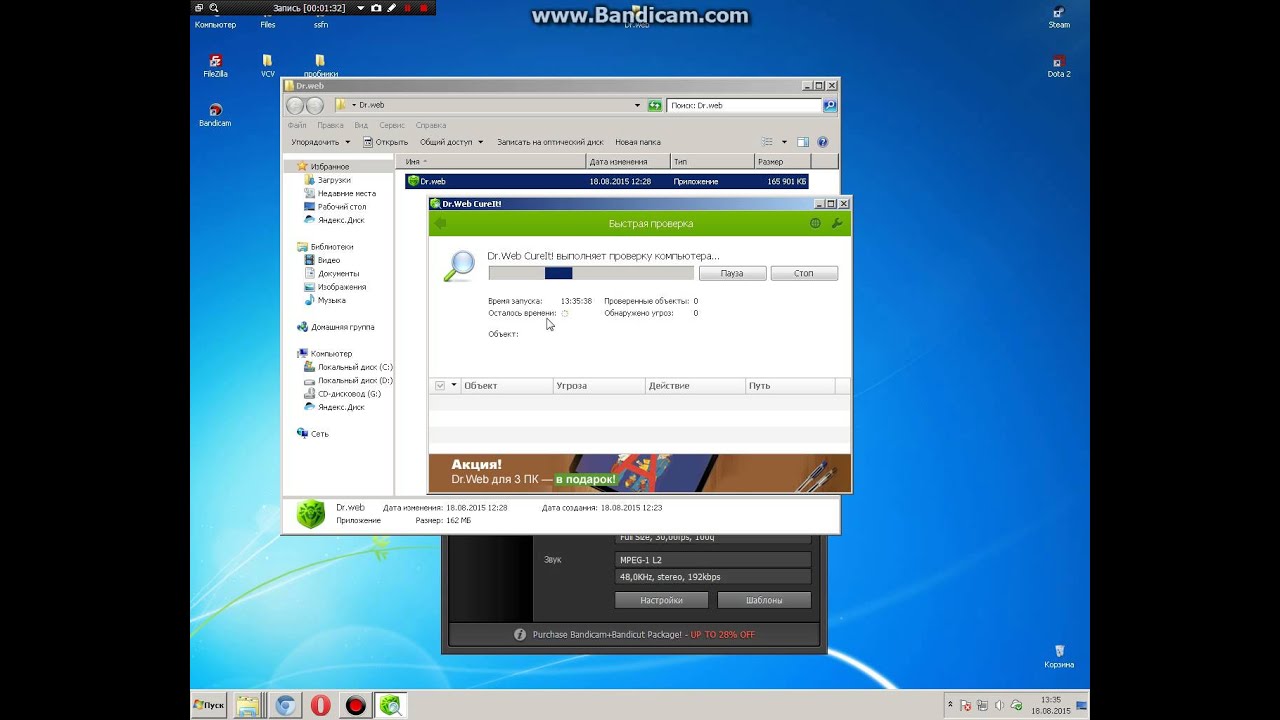Toggle the preview pane icon in Explorer
Image resolution: width=1280 pixels, height=720 pixels.
pyautogui.click(x=803, y=142)
